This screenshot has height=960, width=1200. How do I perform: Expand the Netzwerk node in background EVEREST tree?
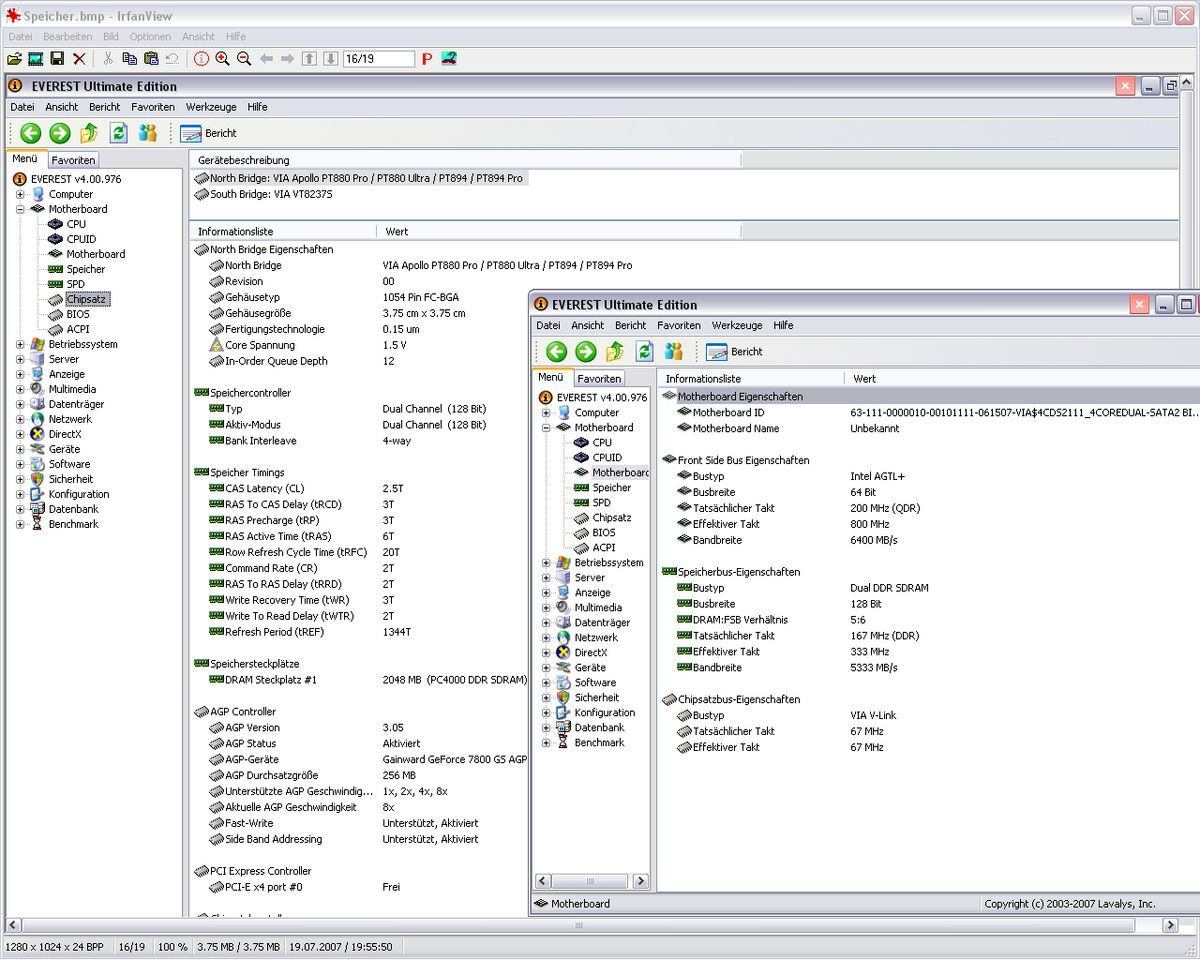tap(20, 419)
